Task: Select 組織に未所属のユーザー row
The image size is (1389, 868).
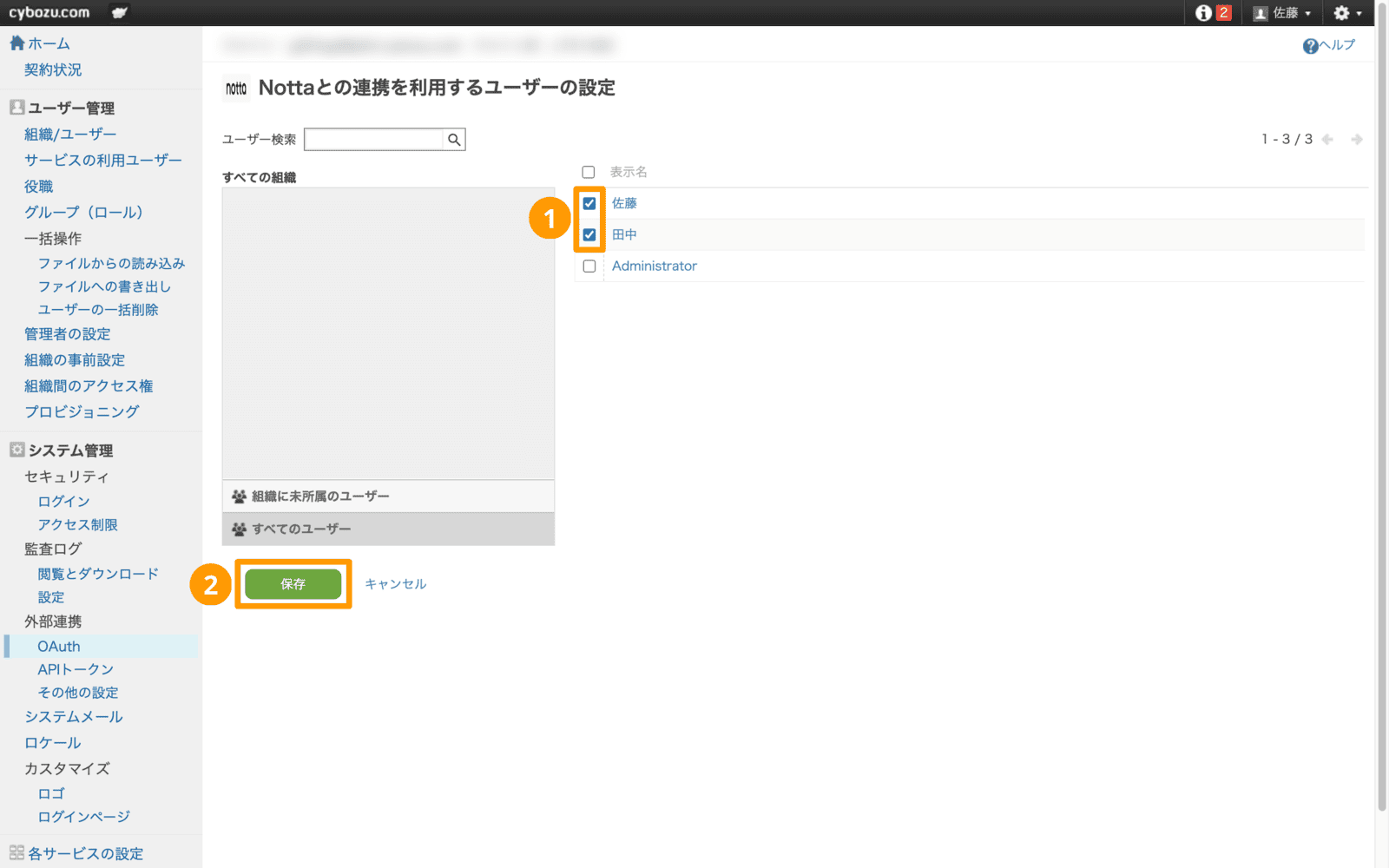Action: (x=388, y=496)
